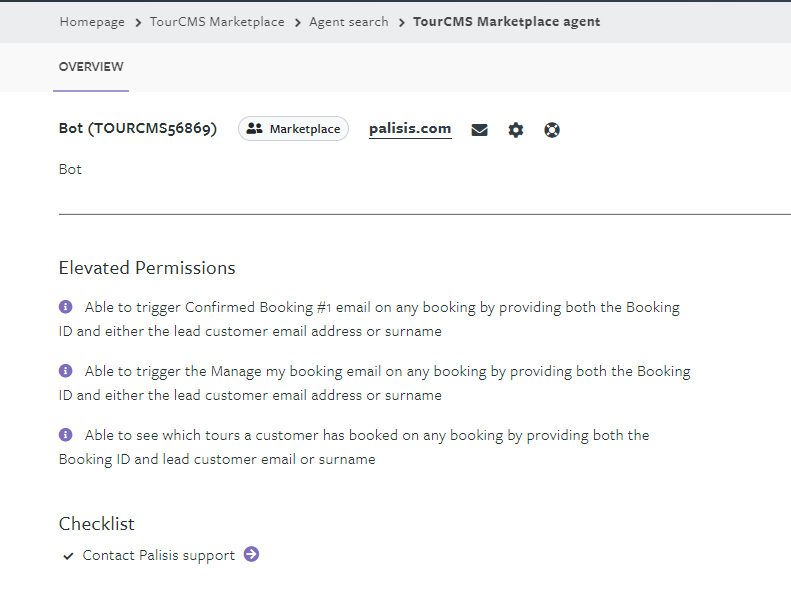Open the palisis.com website link
Image resolution: width=791 pixels, height=611 pixels.
click(410, 129)
